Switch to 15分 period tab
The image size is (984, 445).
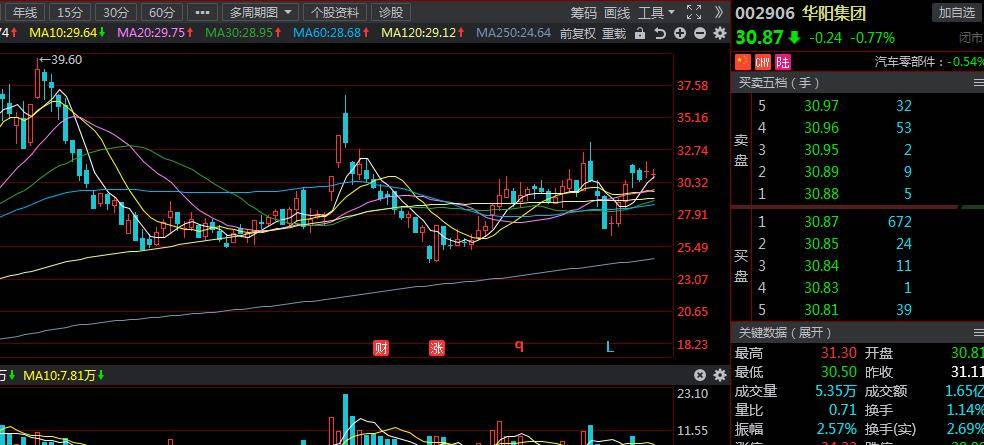70,12
